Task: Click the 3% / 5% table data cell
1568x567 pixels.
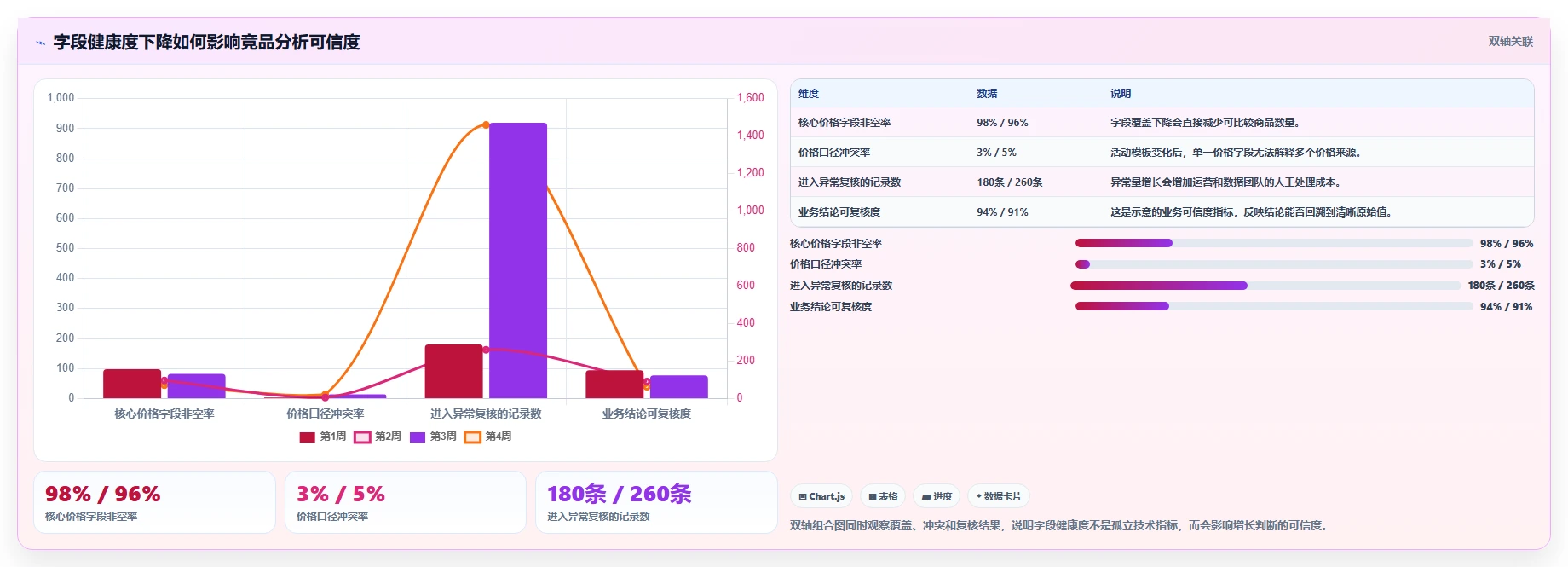Action: (x=1035, y=153)
